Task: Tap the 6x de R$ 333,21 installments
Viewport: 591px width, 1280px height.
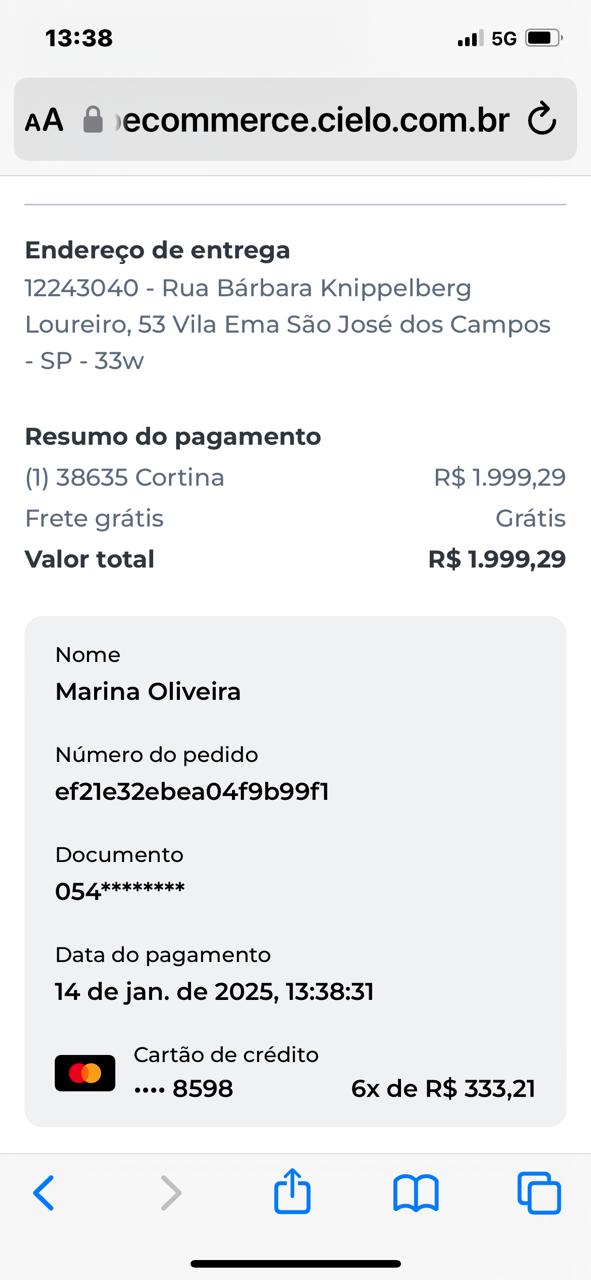Action: 443,1089
